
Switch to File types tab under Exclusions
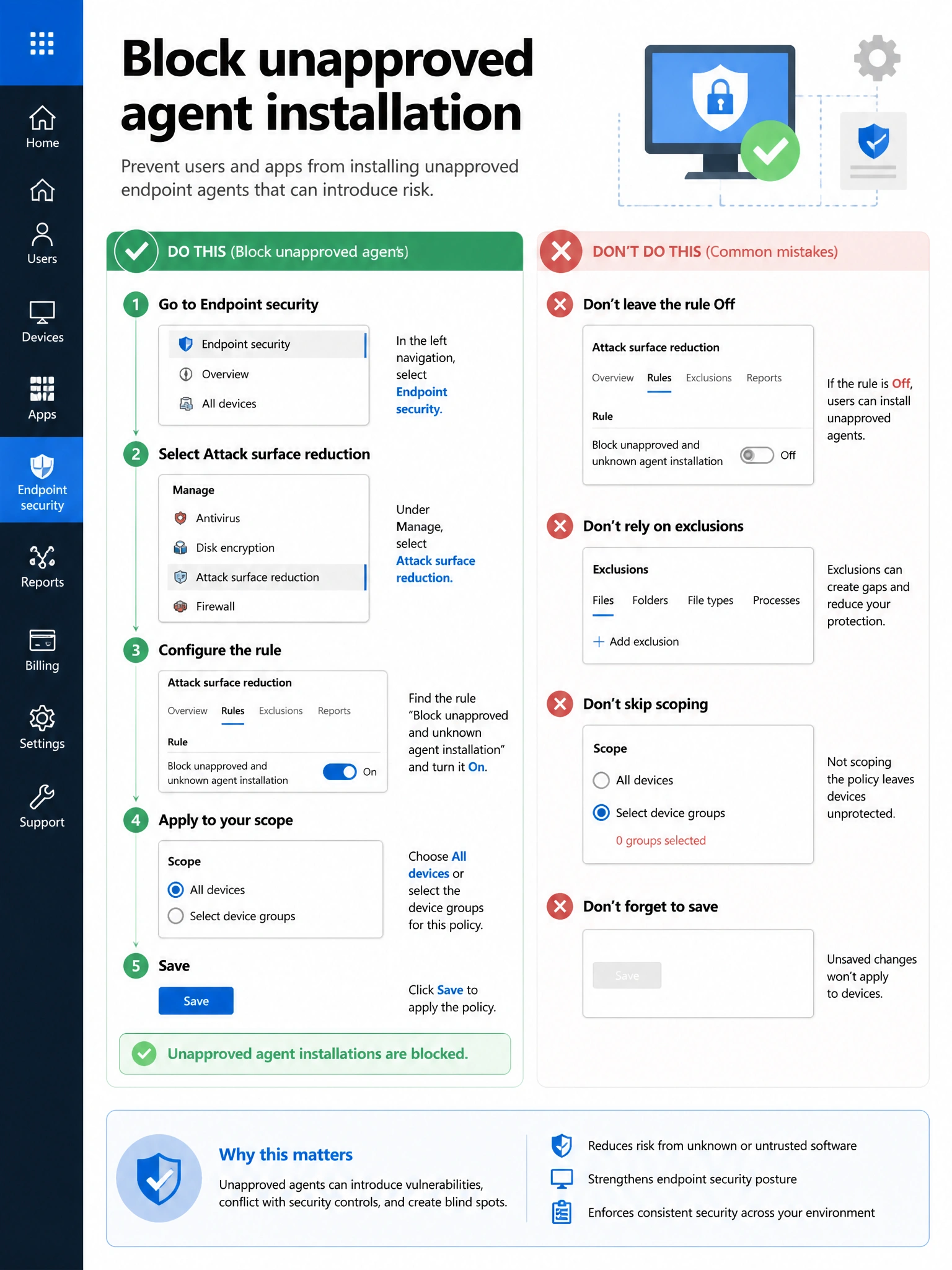point(710,600)
